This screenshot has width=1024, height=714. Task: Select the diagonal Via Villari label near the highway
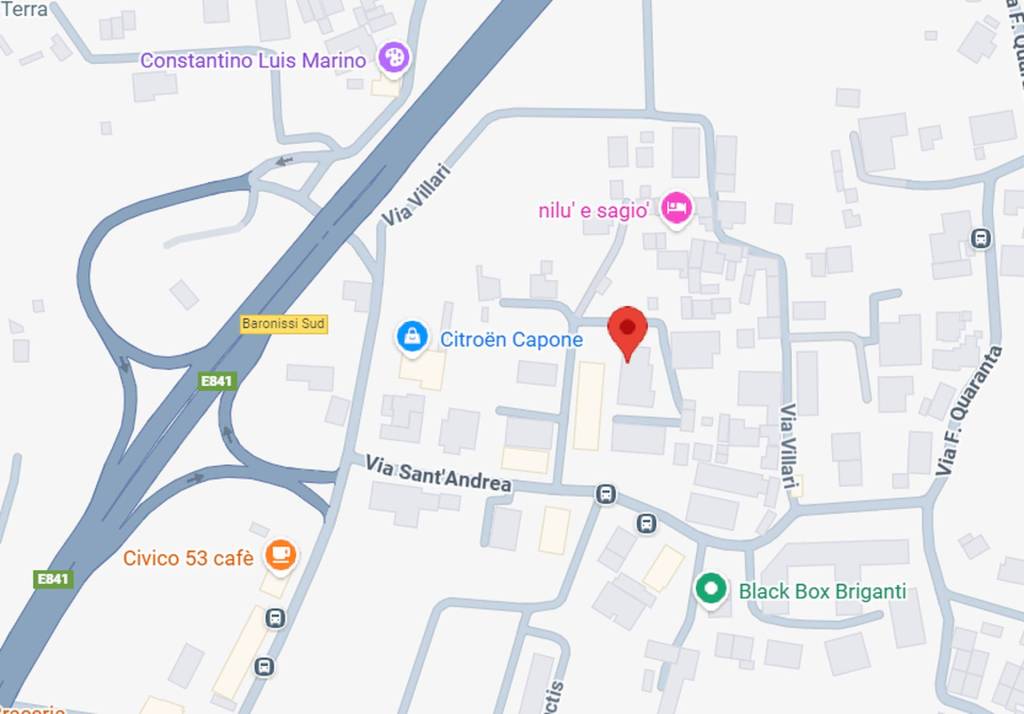click(x=417, y=195)
